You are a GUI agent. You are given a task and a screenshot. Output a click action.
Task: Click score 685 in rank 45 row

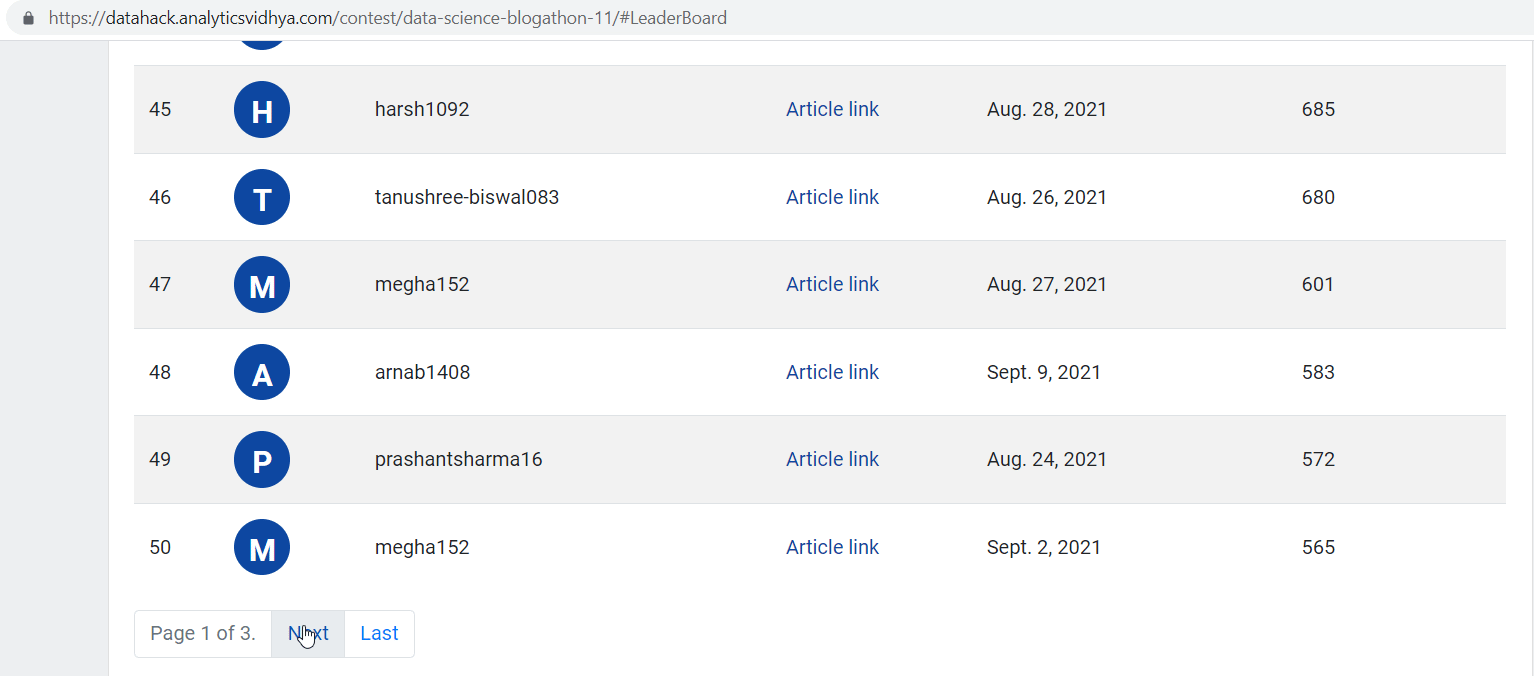point(1318,110)
